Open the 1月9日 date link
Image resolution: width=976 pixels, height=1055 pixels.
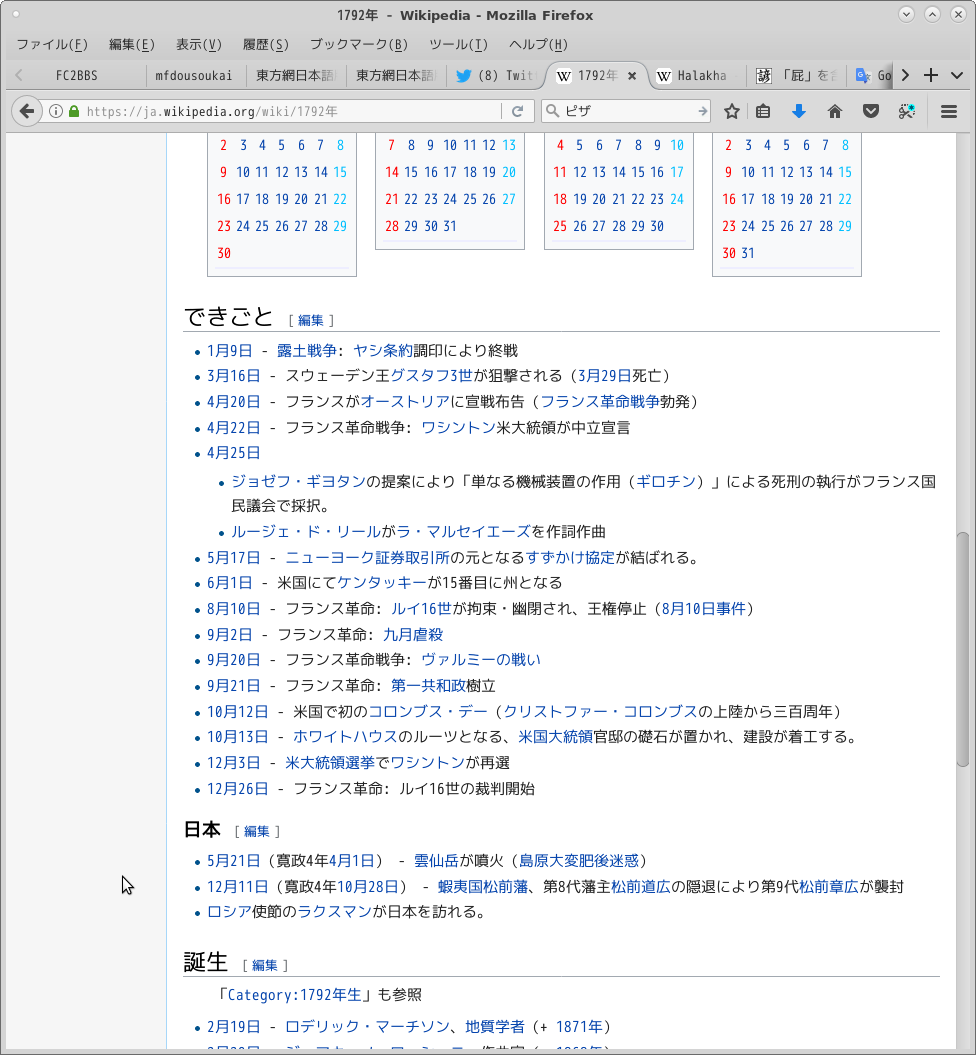pos(229,351)
